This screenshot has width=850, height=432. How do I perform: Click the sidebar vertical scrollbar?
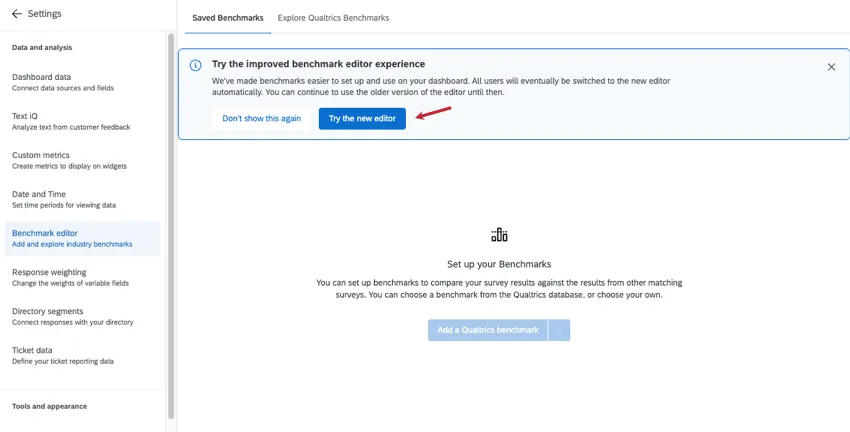171,227
